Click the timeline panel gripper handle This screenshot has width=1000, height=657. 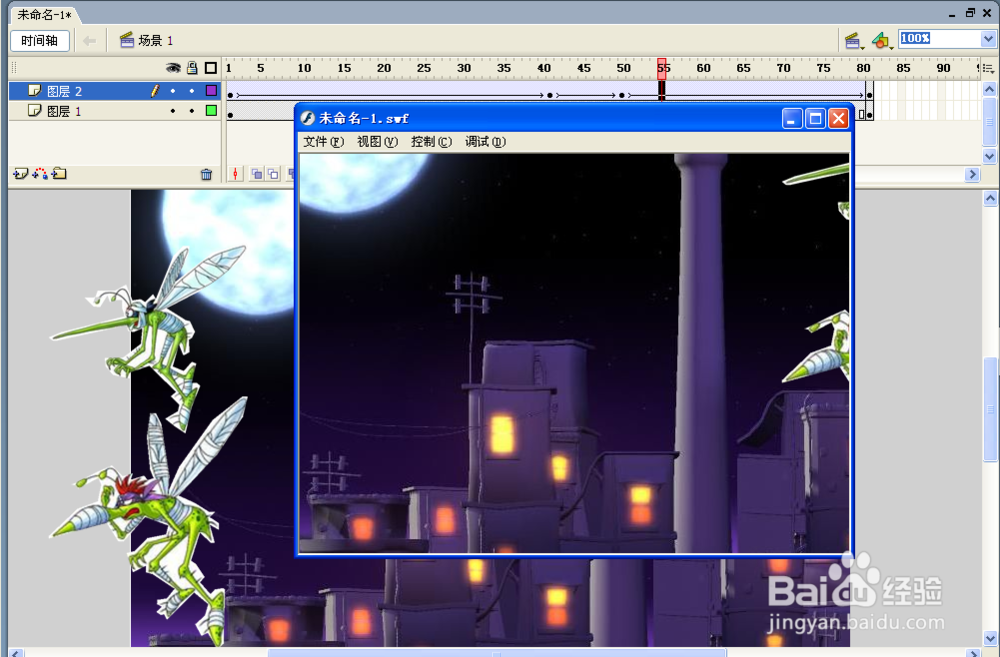pyautogui.click(x=14, y=68)
